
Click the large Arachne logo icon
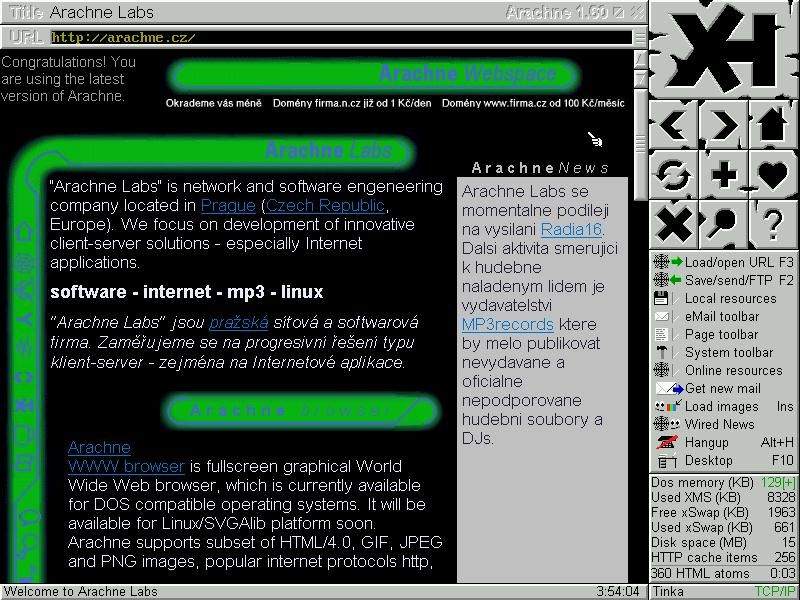[724, 49]
